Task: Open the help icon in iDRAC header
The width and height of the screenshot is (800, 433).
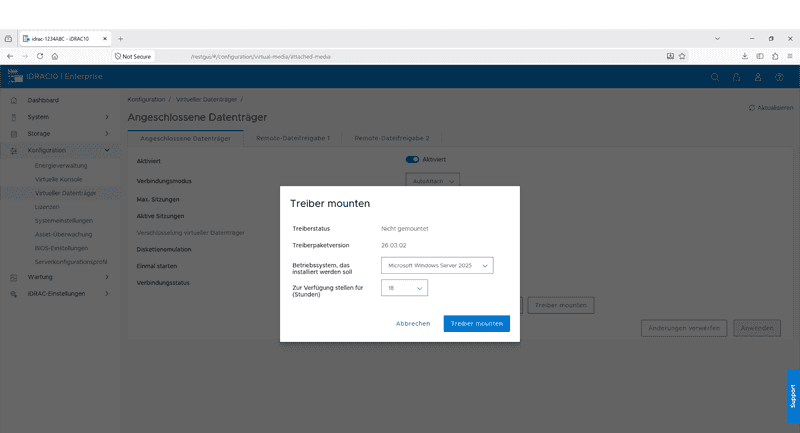Action: click(779, 77)
